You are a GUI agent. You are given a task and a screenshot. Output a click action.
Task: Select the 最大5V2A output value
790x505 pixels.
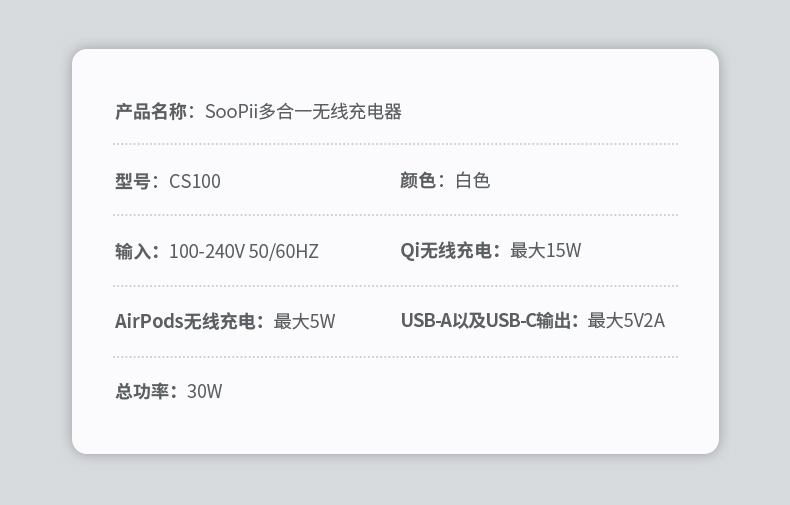pos(626,321)
